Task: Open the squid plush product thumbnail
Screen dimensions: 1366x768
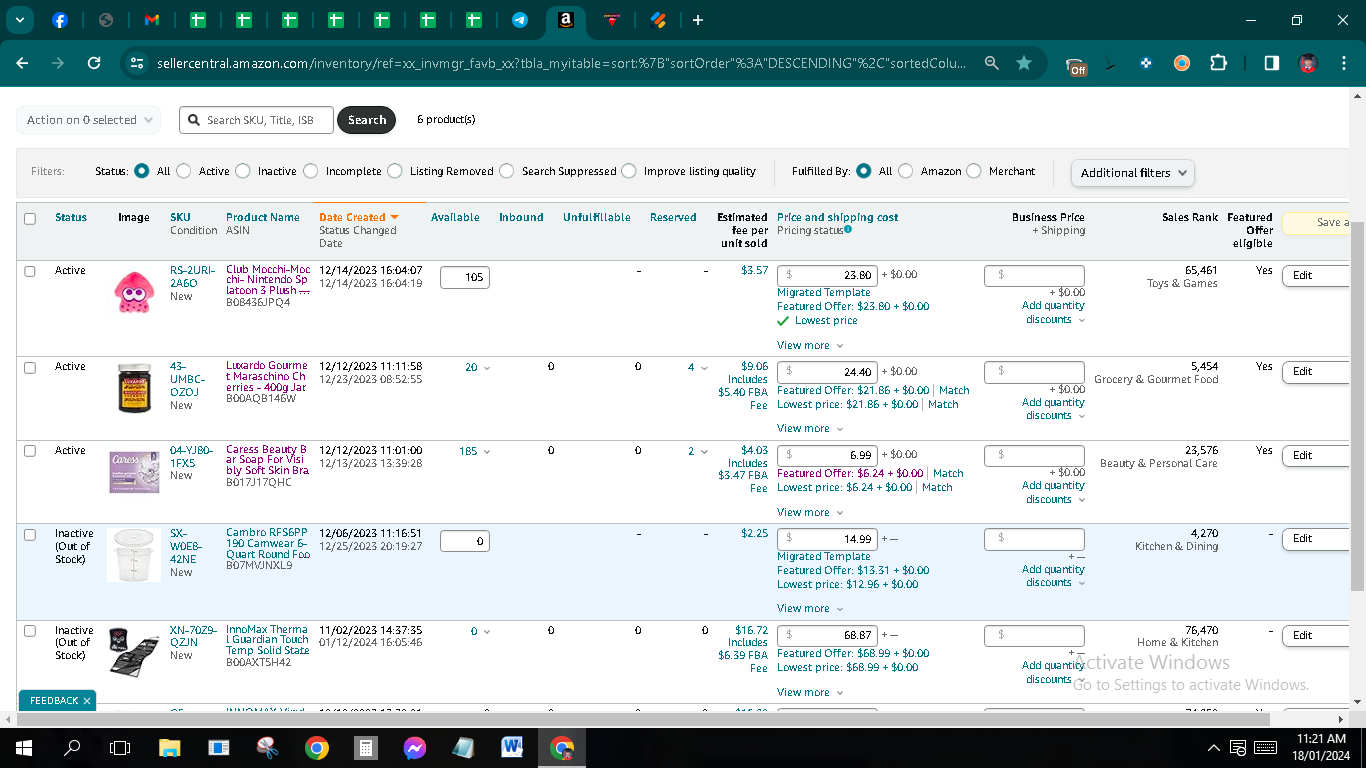Action: (x=134, y=291)
